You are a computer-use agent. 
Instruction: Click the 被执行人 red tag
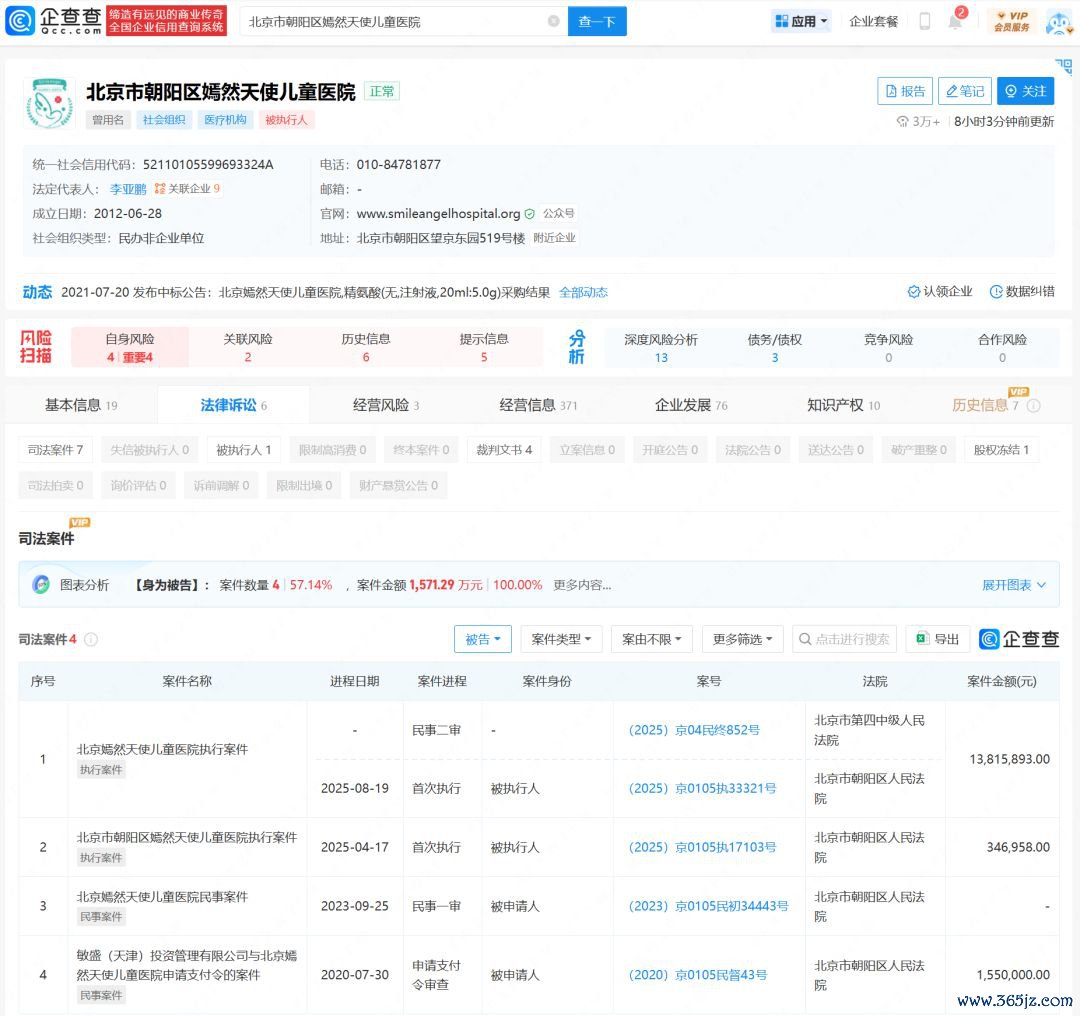click(x=287, y=120)
